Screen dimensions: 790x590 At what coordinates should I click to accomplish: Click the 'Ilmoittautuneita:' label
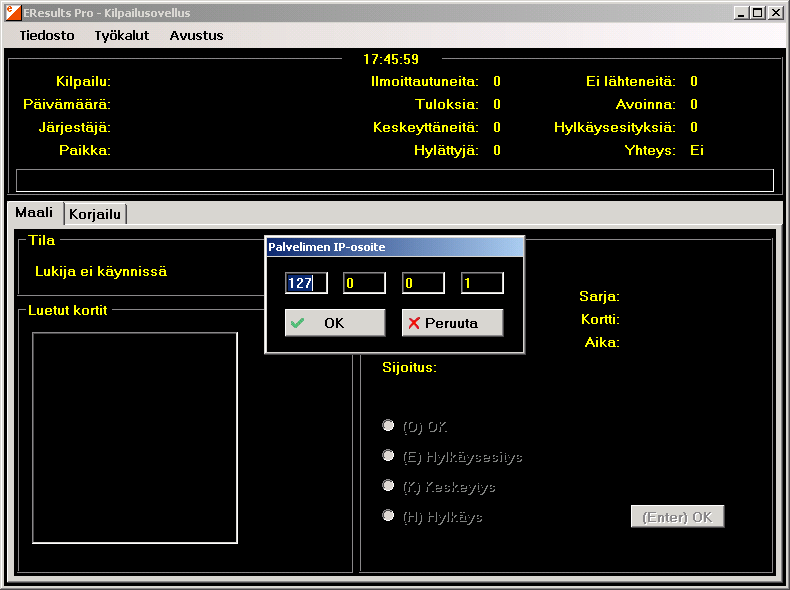click(425, 82)
